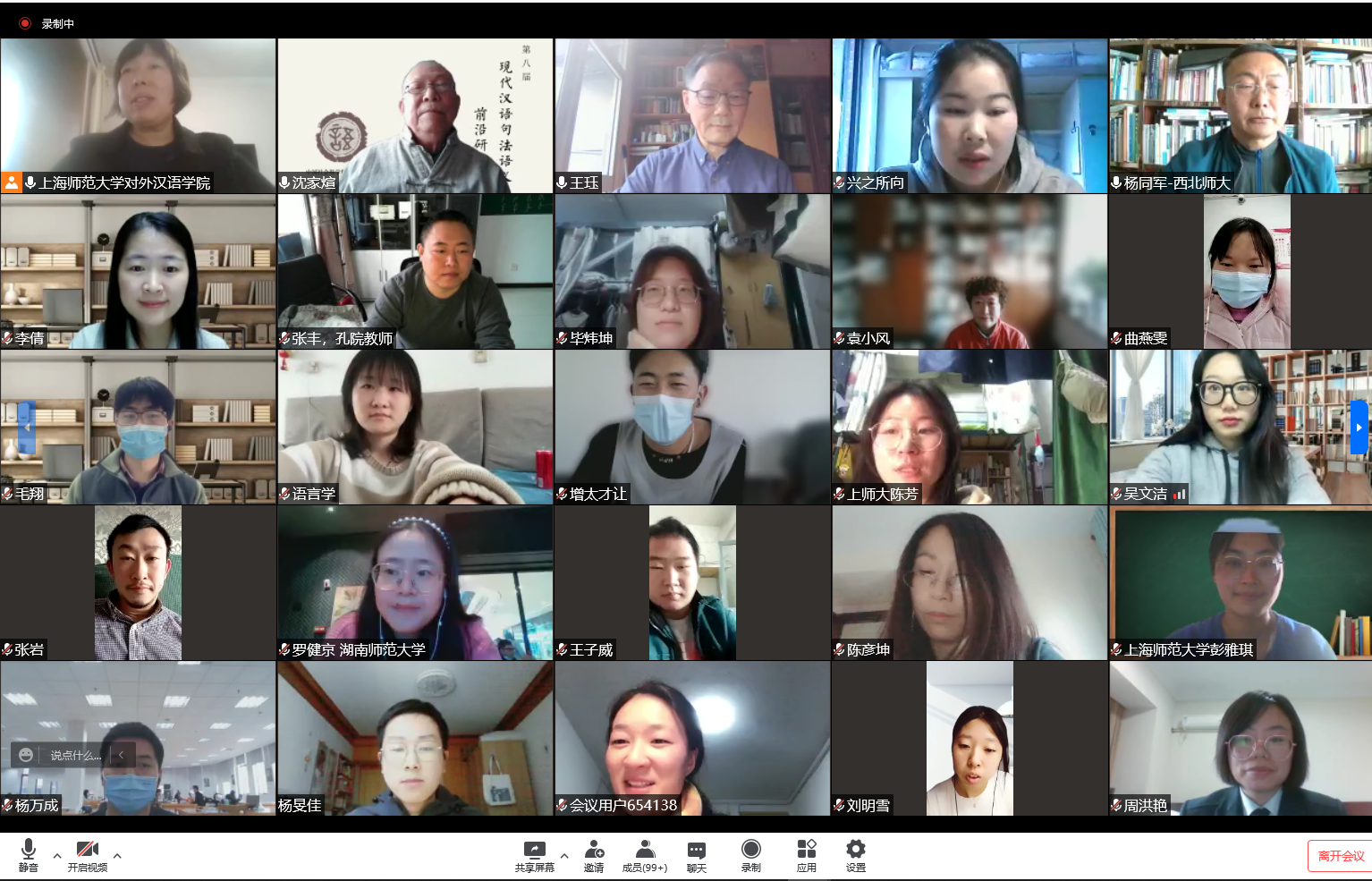Expand video options arrow beside 开启视频
This screenshot has height=881, width=1372.
117,855
